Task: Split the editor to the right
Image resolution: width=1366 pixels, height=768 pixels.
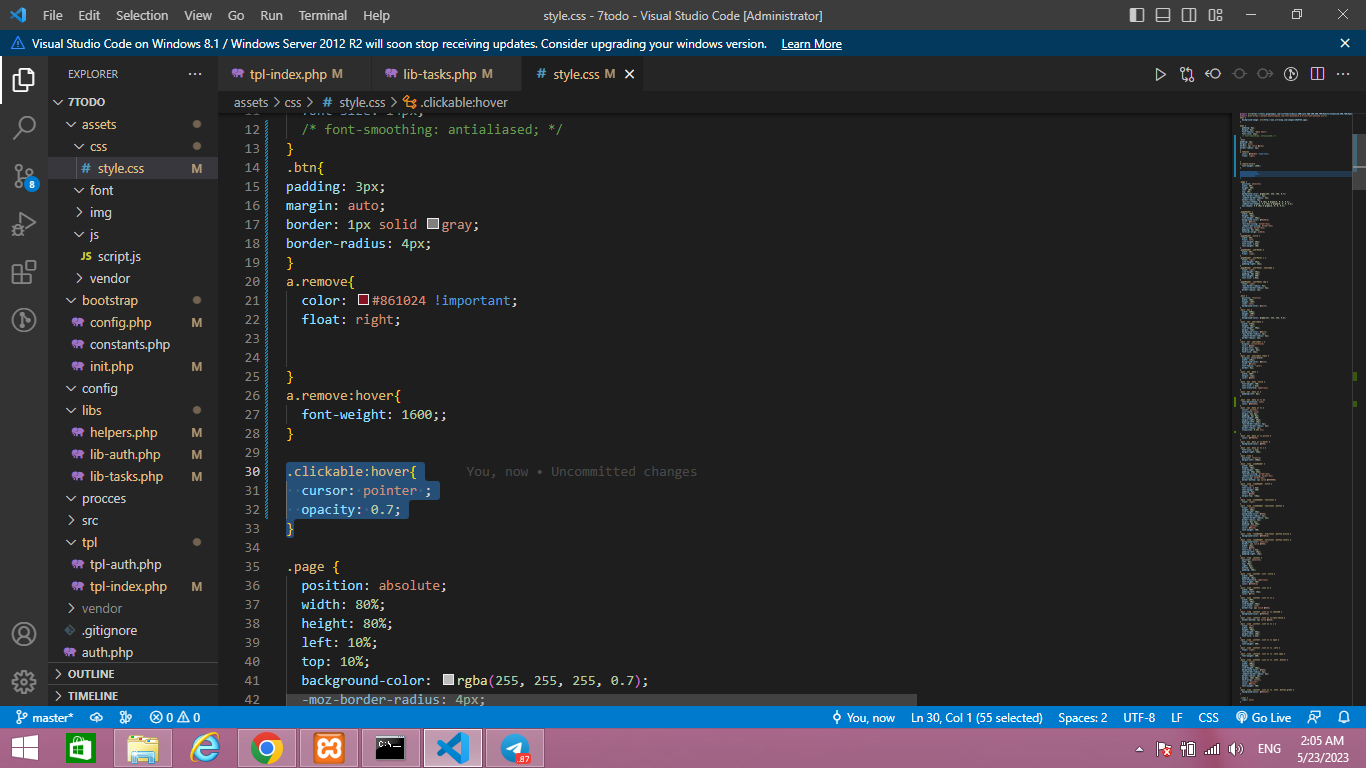Action: [1318, 74]
